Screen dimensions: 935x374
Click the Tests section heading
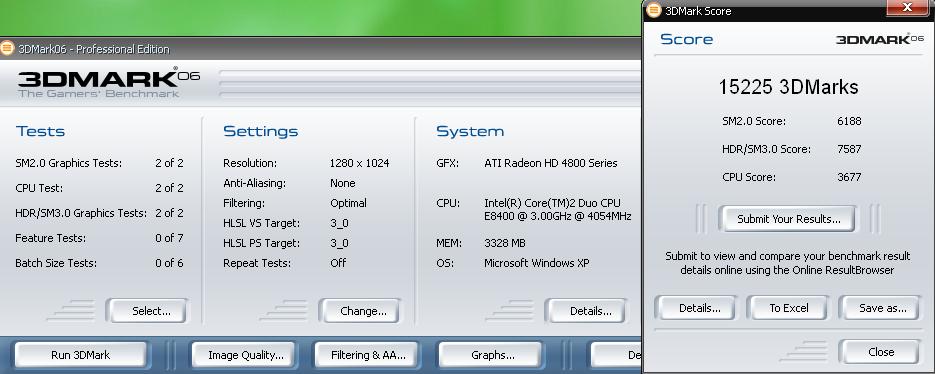pyautogui.click(x=40, y=131)
